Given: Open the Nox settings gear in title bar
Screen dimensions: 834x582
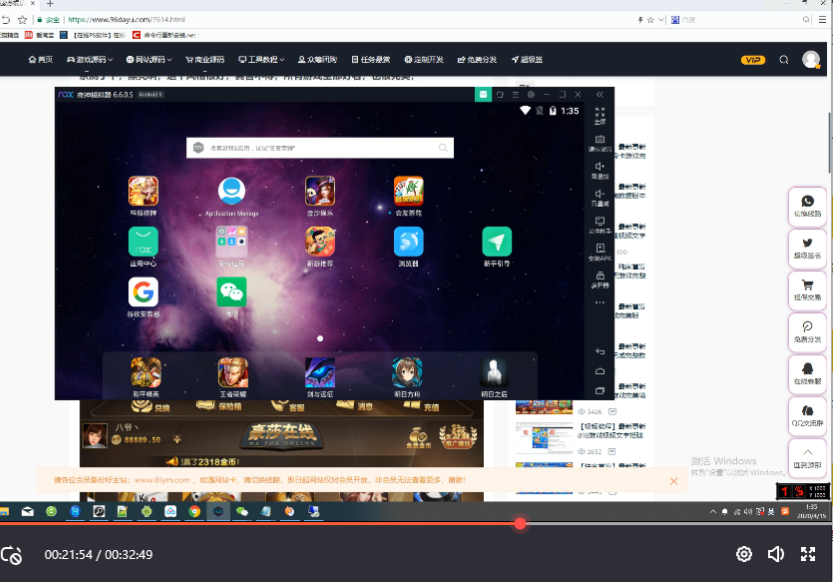Looking at the screenshot, I should point(531,94).
